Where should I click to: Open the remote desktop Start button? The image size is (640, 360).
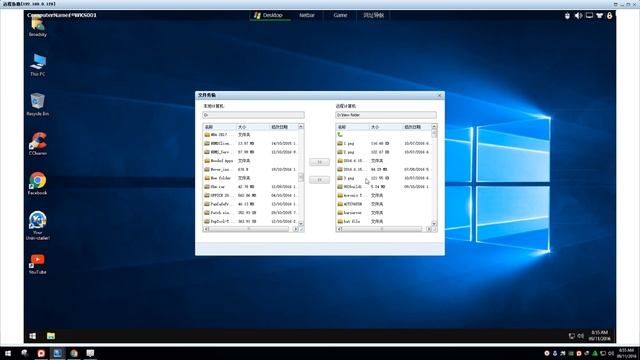coord(33,336)
